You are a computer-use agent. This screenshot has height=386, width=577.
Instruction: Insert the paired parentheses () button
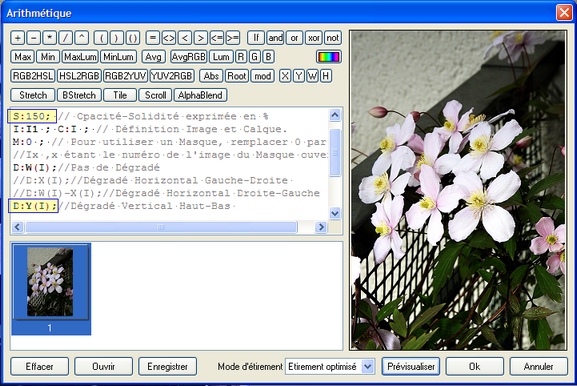(x=133, y=38)
